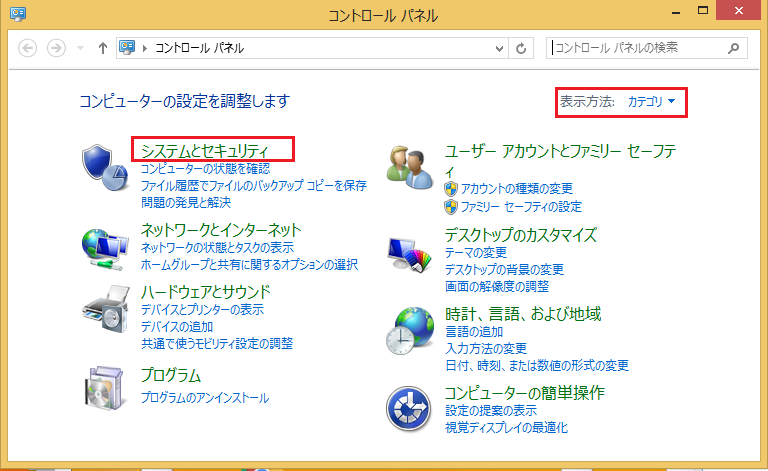Viewport: 768px width, 471px height.
Task: Expand the address bar history dropdown
Action: coord(499,48)
